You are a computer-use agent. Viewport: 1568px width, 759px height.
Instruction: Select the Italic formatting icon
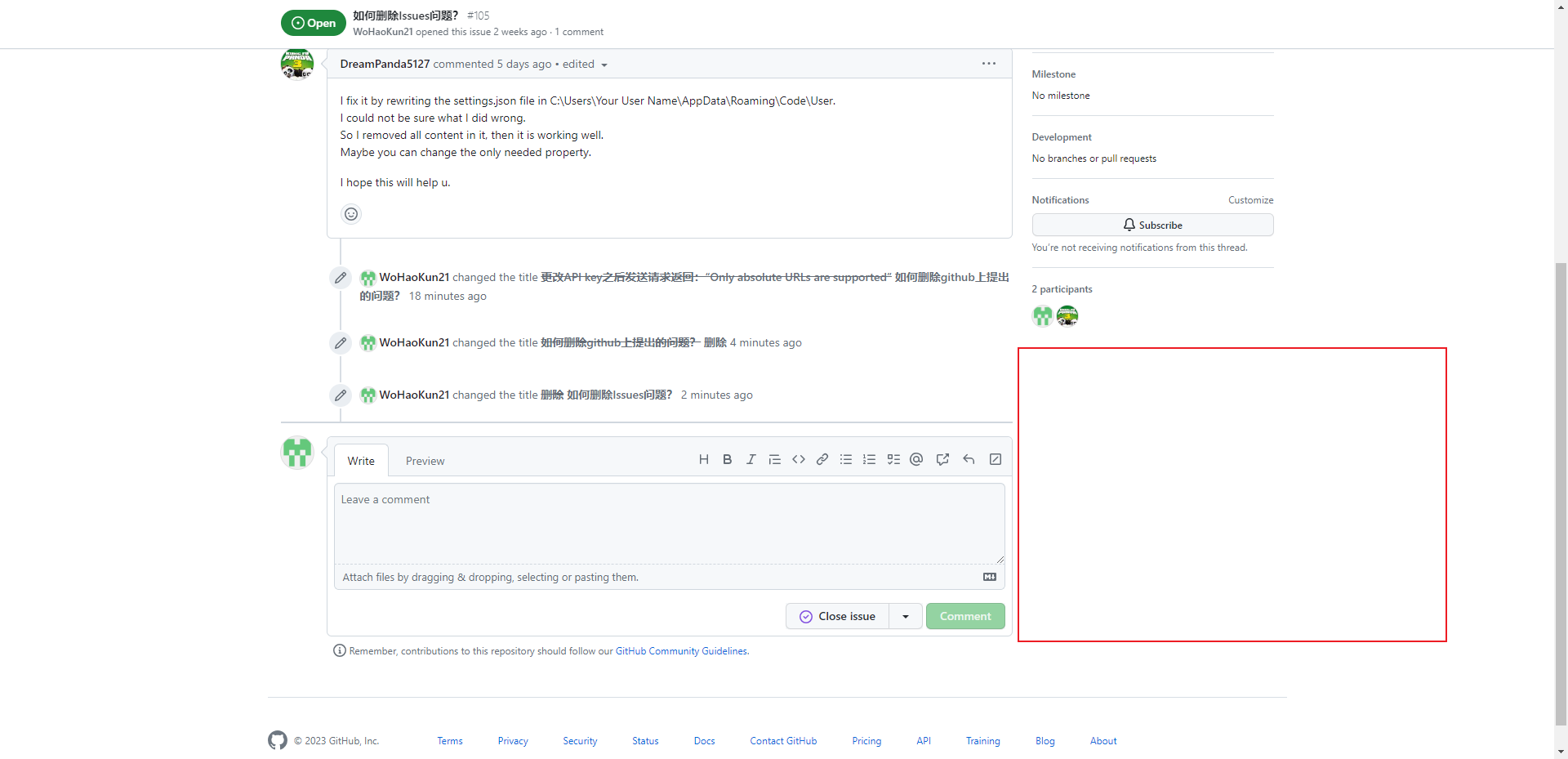(x=751, y=459)
